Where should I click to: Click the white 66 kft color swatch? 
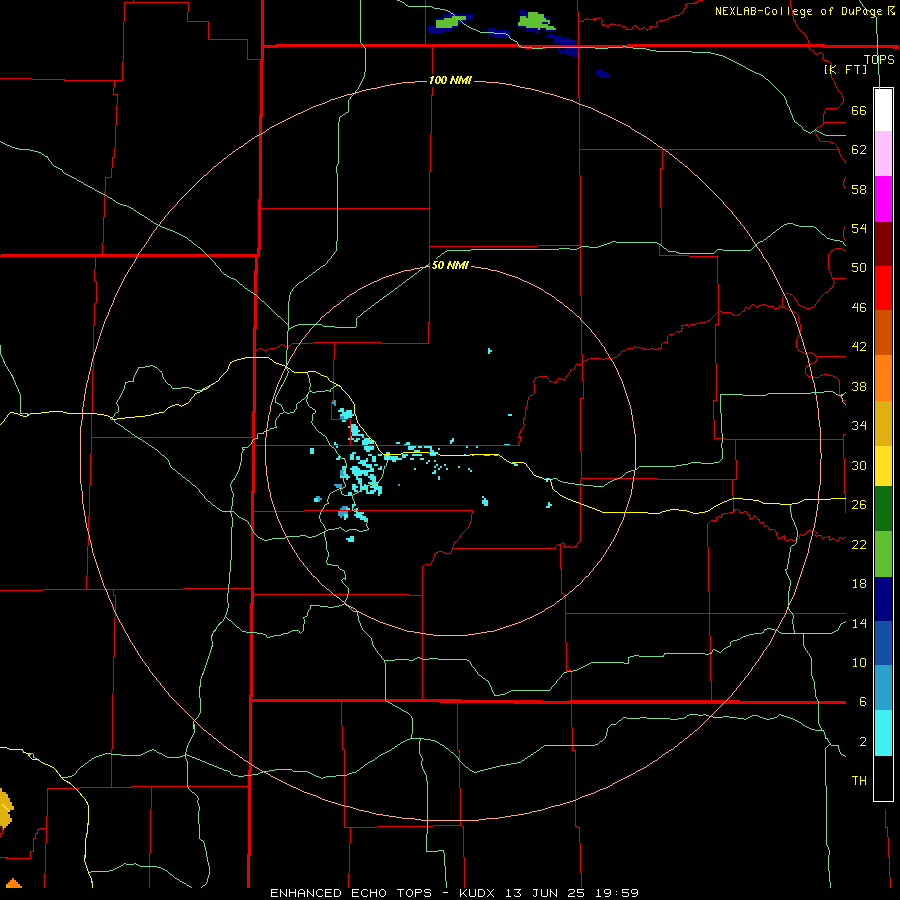point(883,110)
